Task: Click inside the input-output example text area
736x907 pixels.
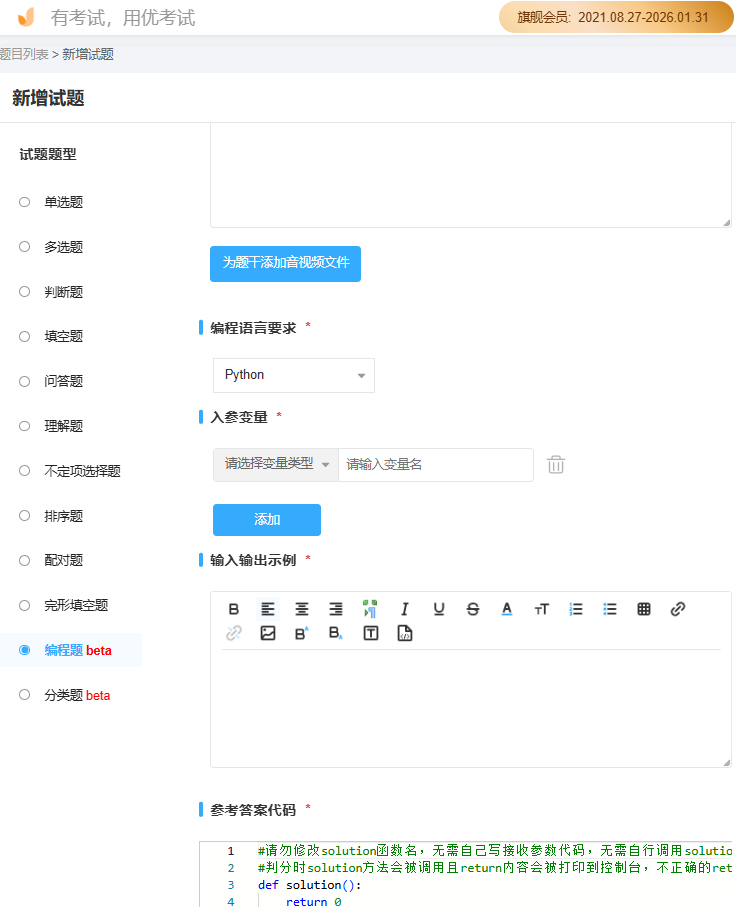Action: (470, 709)
